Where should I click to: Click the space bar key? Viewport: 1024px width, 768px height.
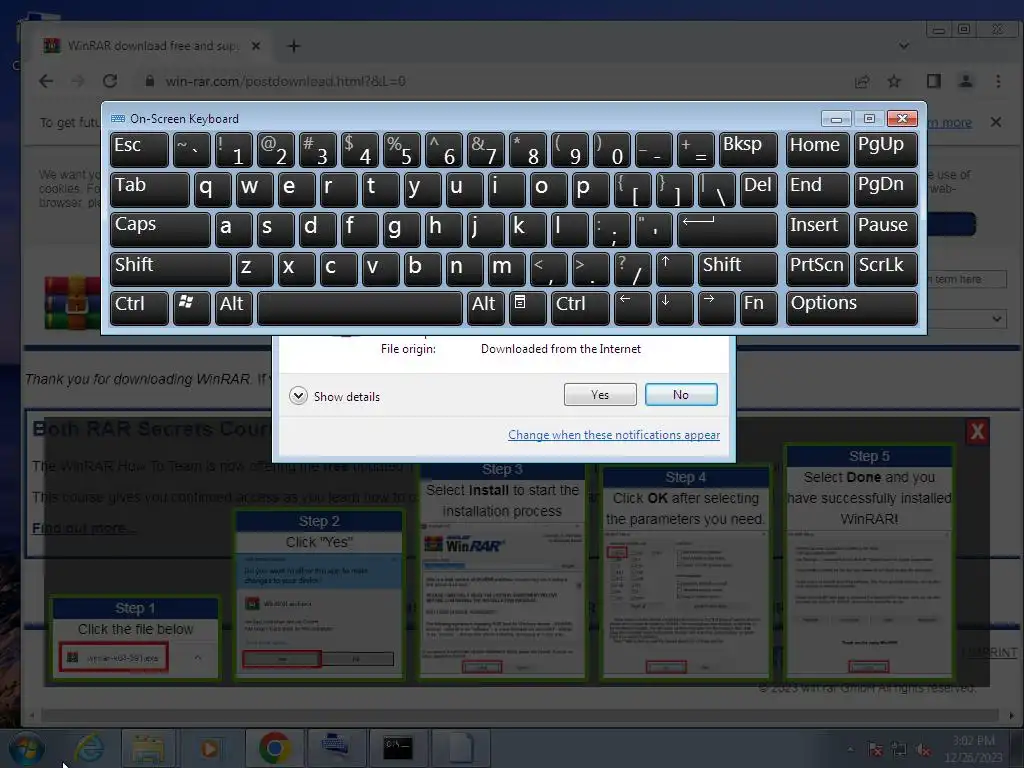click(359, 308)
